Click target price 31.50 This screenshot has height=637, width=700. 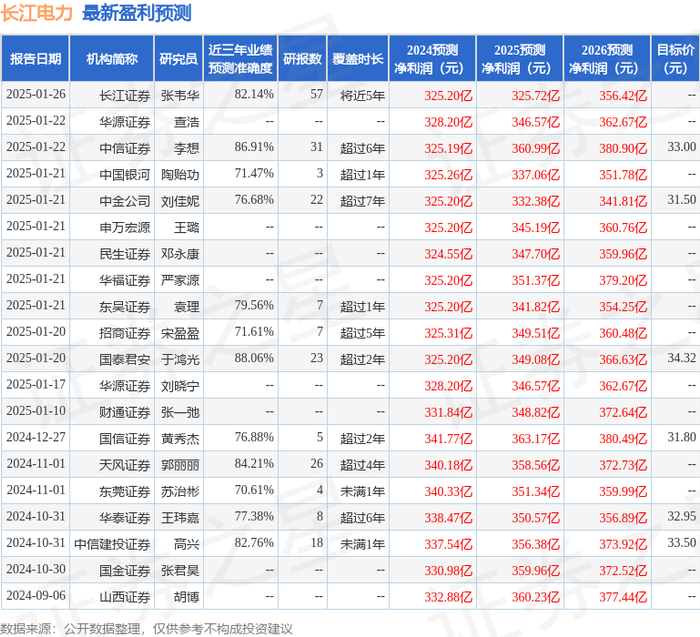point(682,200)
